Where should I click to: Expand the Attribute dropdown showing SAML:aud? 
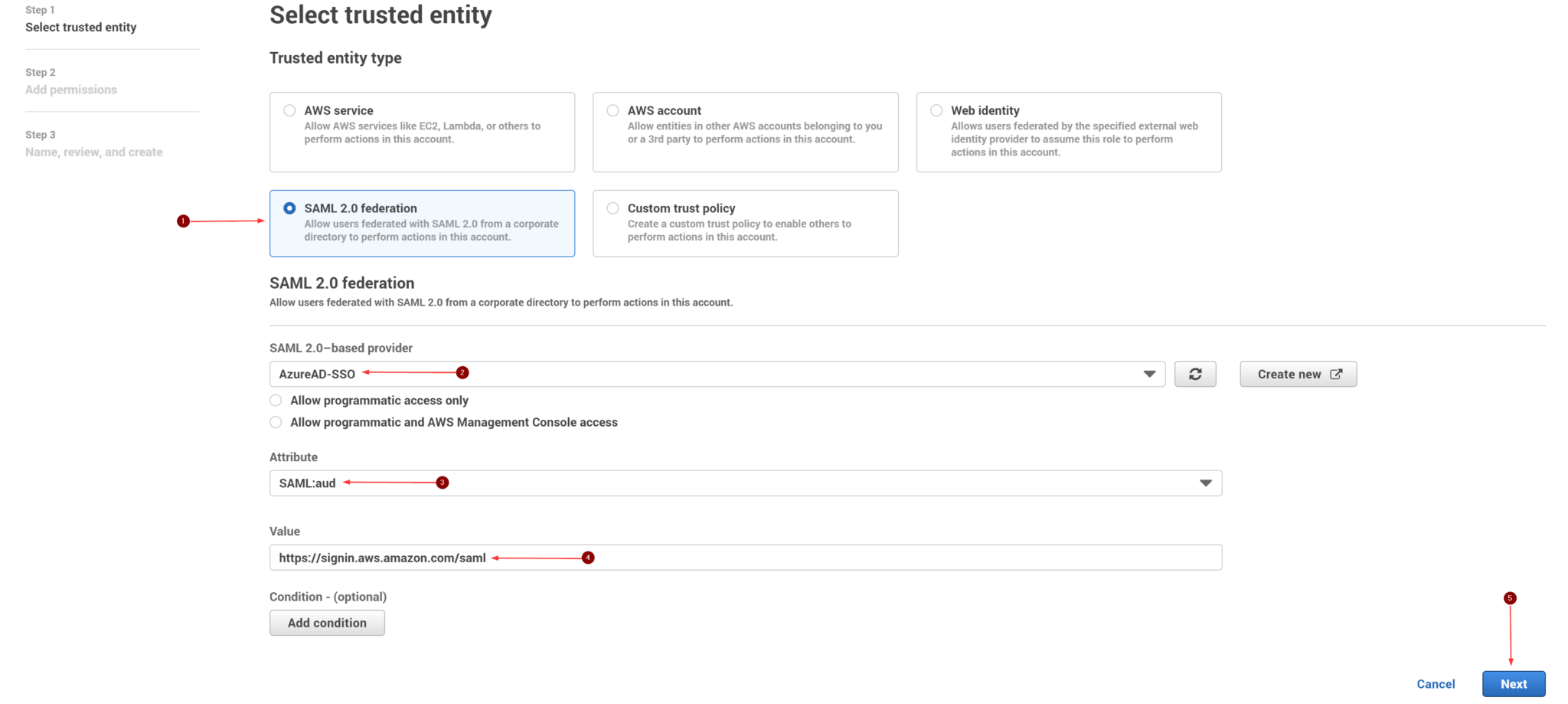pos(745,483)
